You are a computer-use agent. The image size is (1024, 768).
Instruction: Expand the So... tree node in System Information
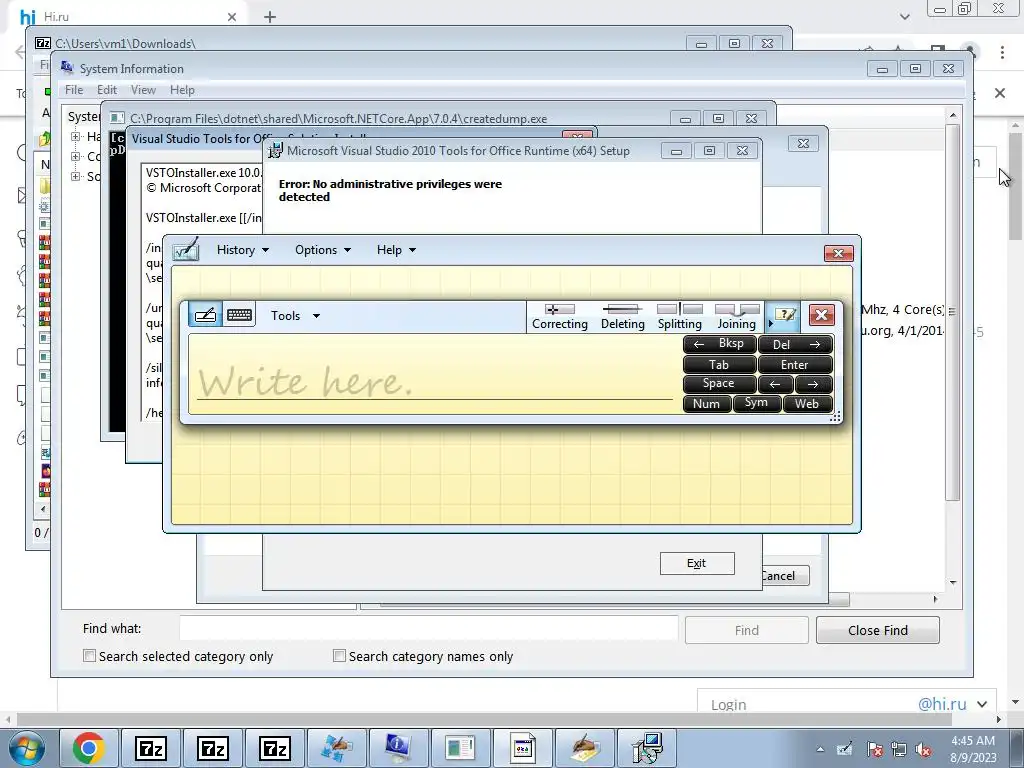pos(76,176)
